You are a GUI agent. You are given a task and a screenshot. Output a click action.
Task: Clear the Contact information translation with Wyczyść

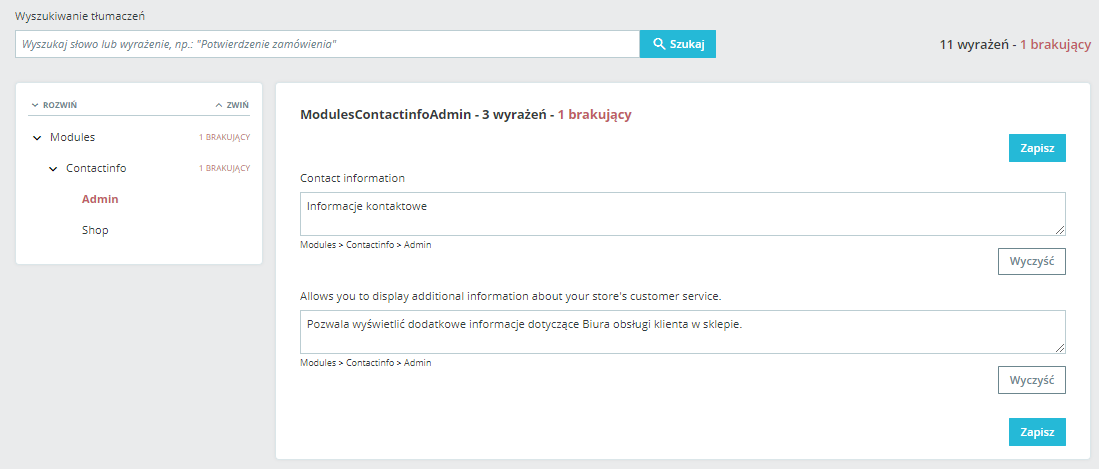[1031, 261]
